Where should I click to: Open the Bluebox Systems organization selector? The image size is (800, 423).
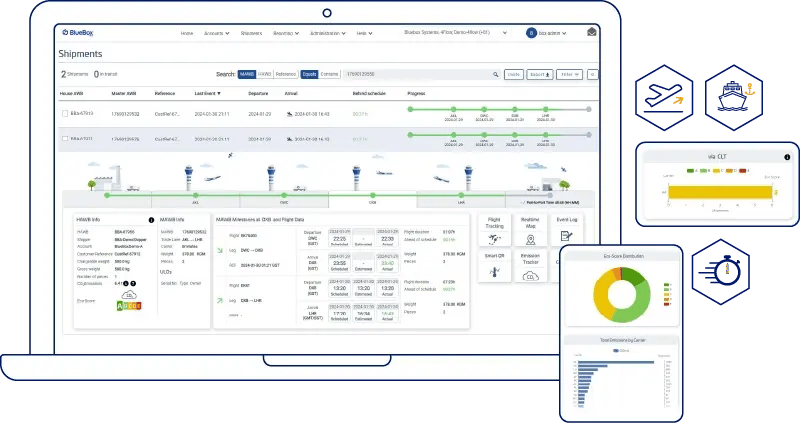455,33
